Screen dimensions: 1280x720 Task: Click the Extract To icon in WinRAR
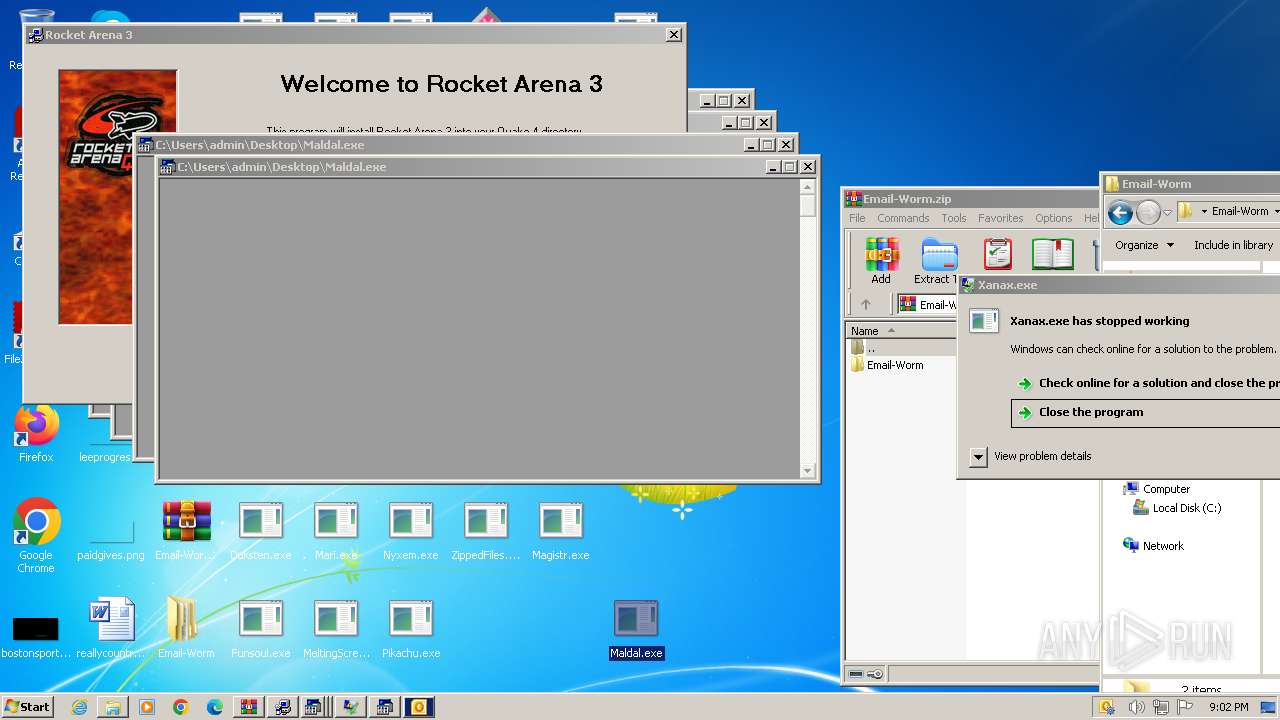937,260
